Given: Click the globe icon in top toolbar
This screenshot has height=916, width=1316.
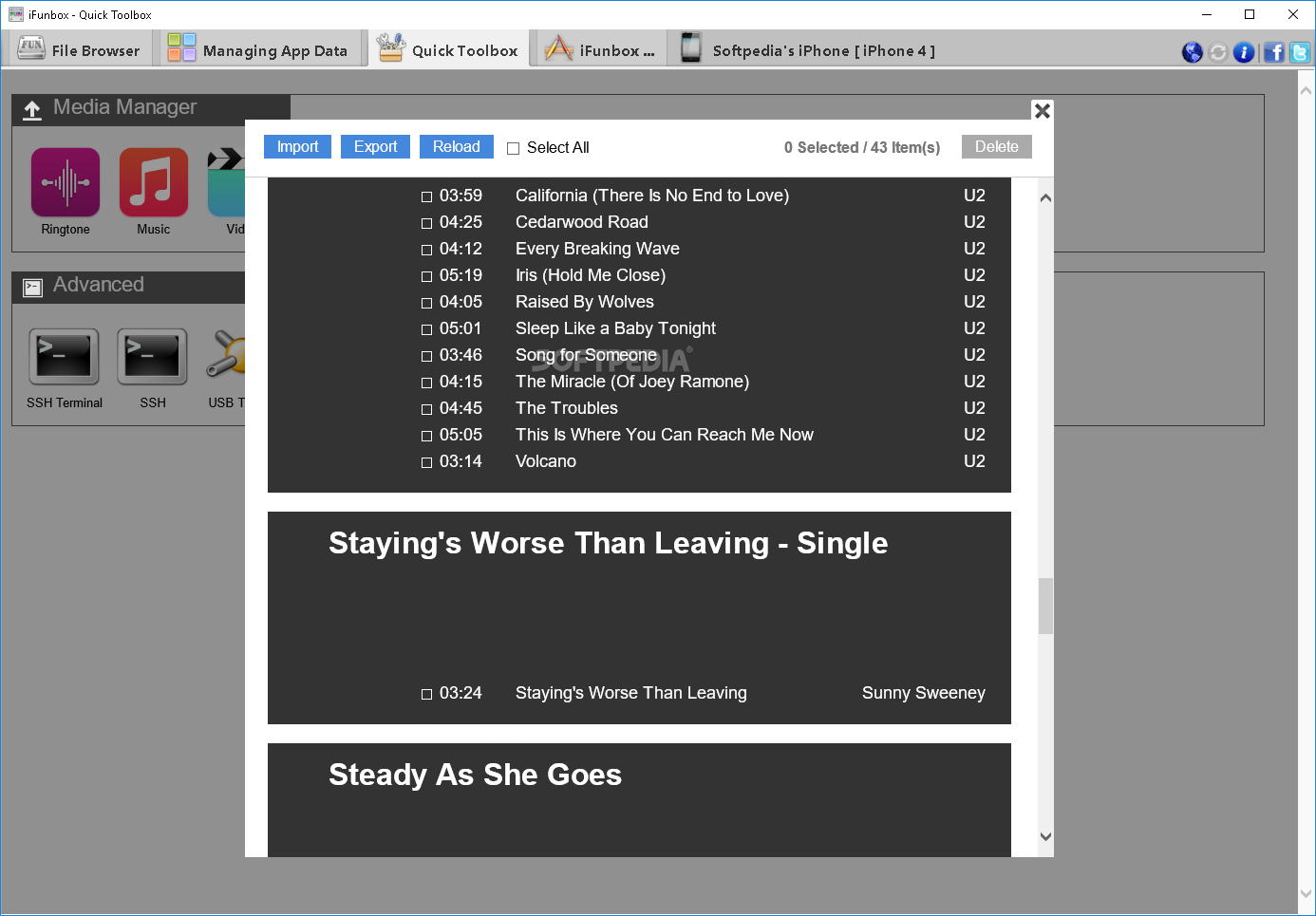Looking at the screenshot, I should pos(1193,52).
